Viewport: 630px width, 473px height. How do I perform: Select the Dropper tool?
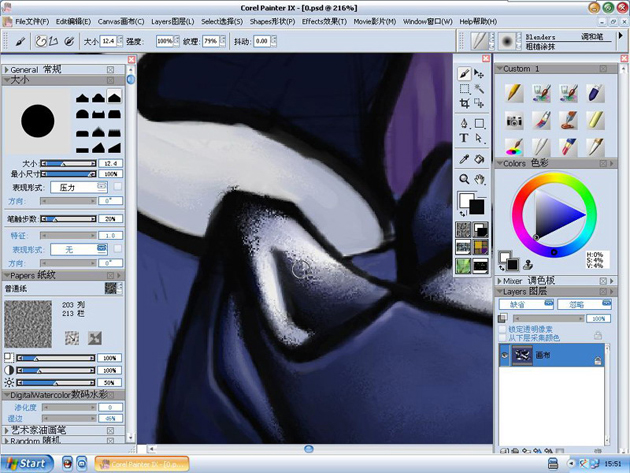pos(464,159)
